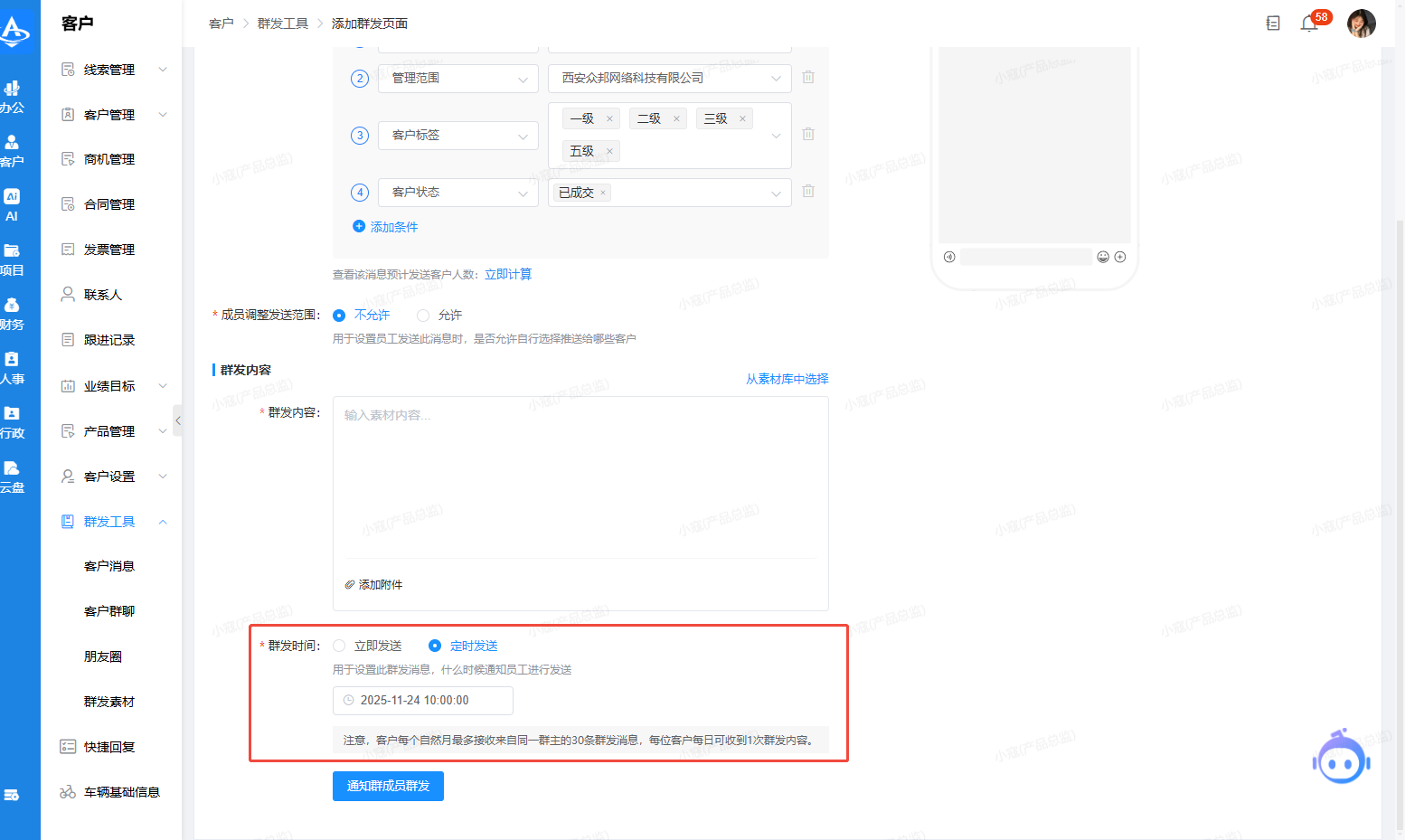Open the AI module in left rail
This screenshot has width=1405, height=840.
pos(12,205)
